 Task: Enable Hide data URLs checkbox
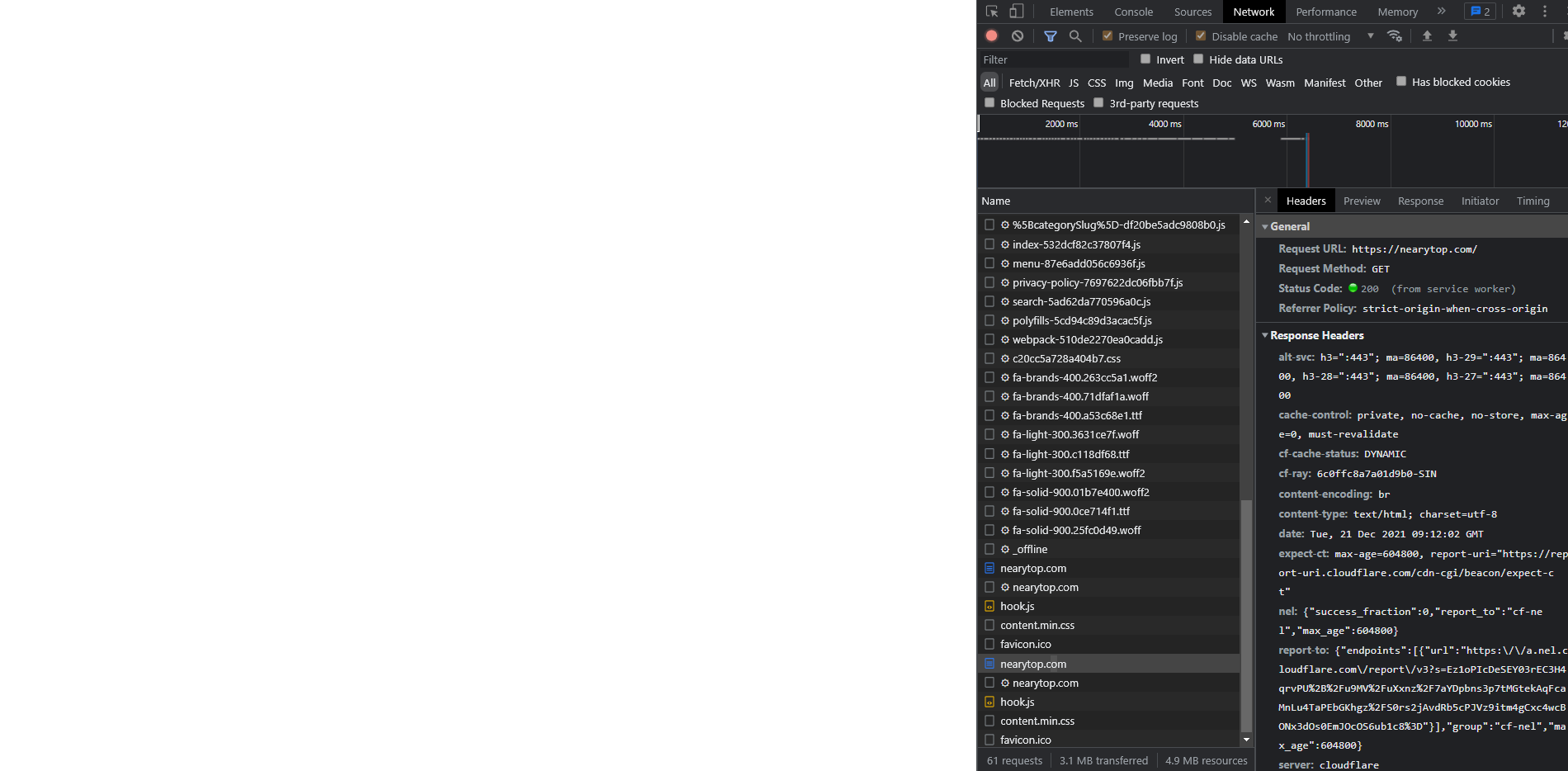(1198, 59)
